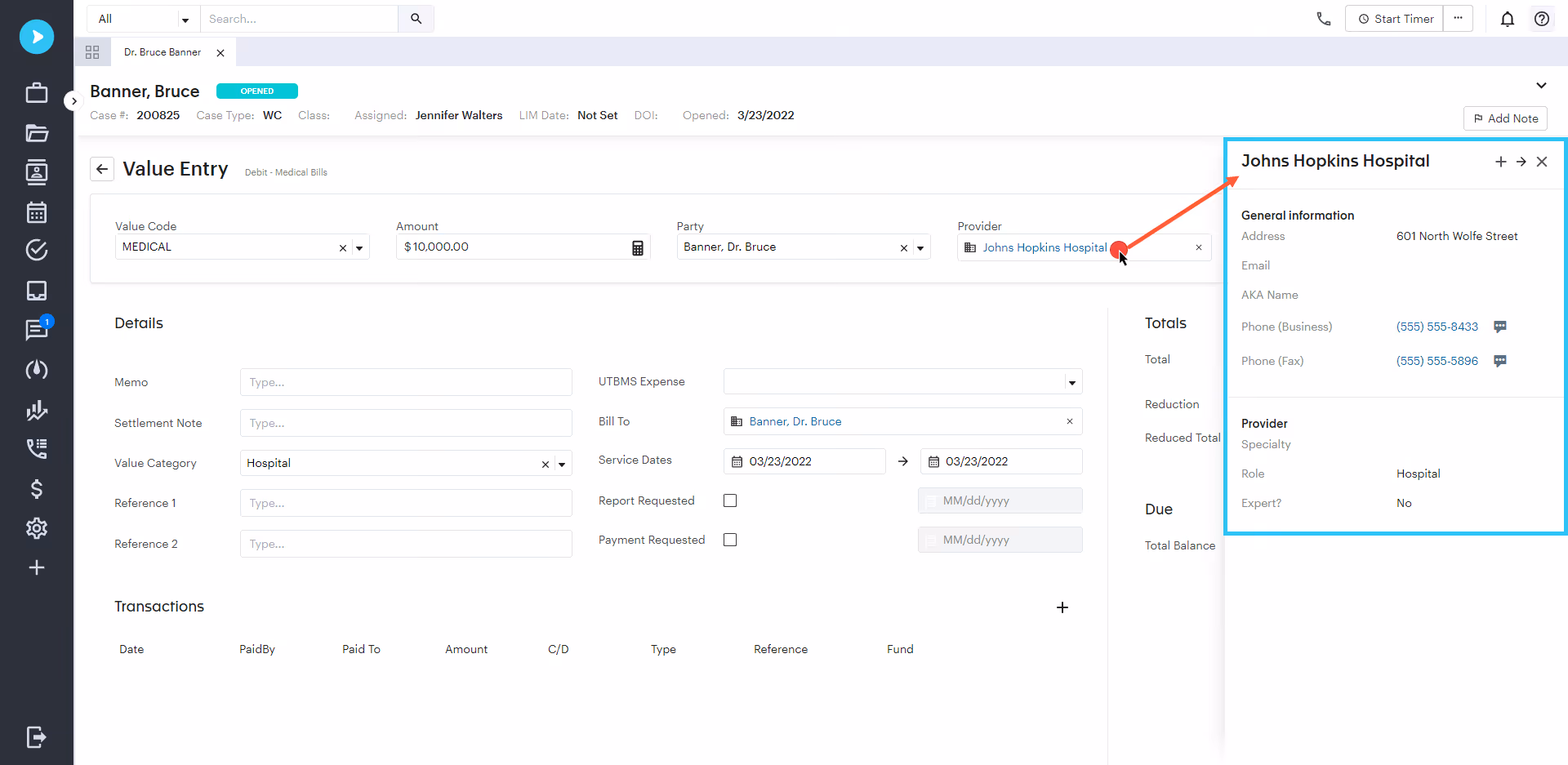This screenshot has width=1568, height=765.
Task: Clear the Bill To field
Action: [1070, 421]
